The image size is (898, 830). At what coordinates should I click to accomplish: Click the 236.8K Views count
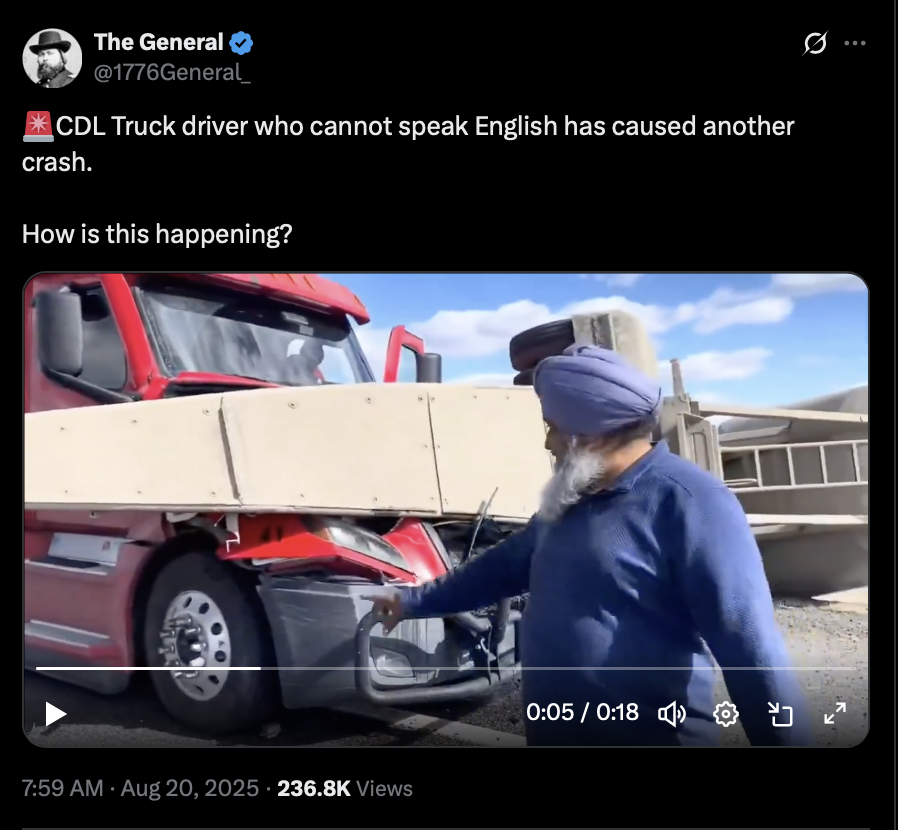[x=345, y=788]
